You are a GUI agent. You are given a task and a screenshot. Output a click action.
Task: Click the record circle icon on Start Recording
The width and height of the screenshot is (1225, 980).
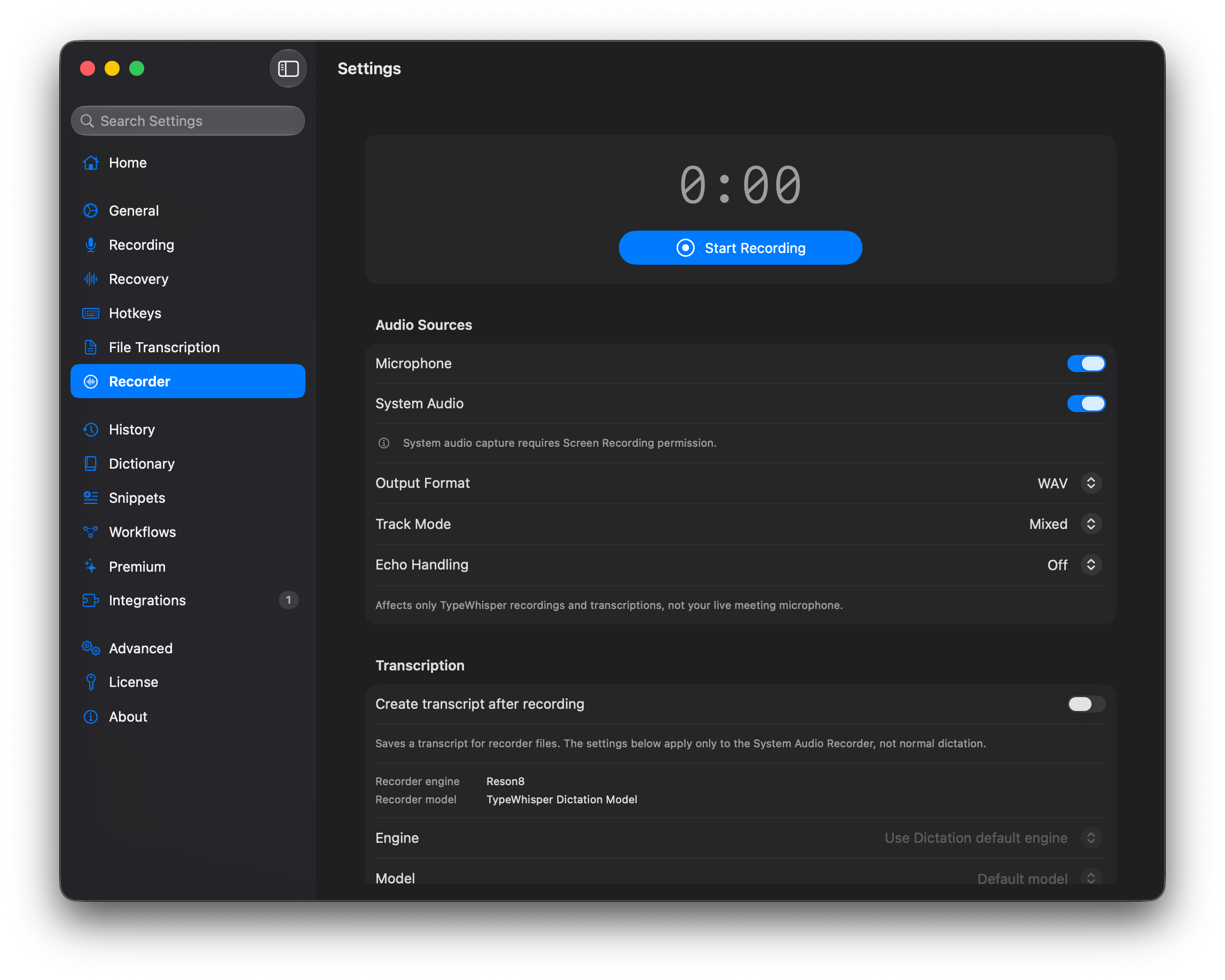click(685, 248)
